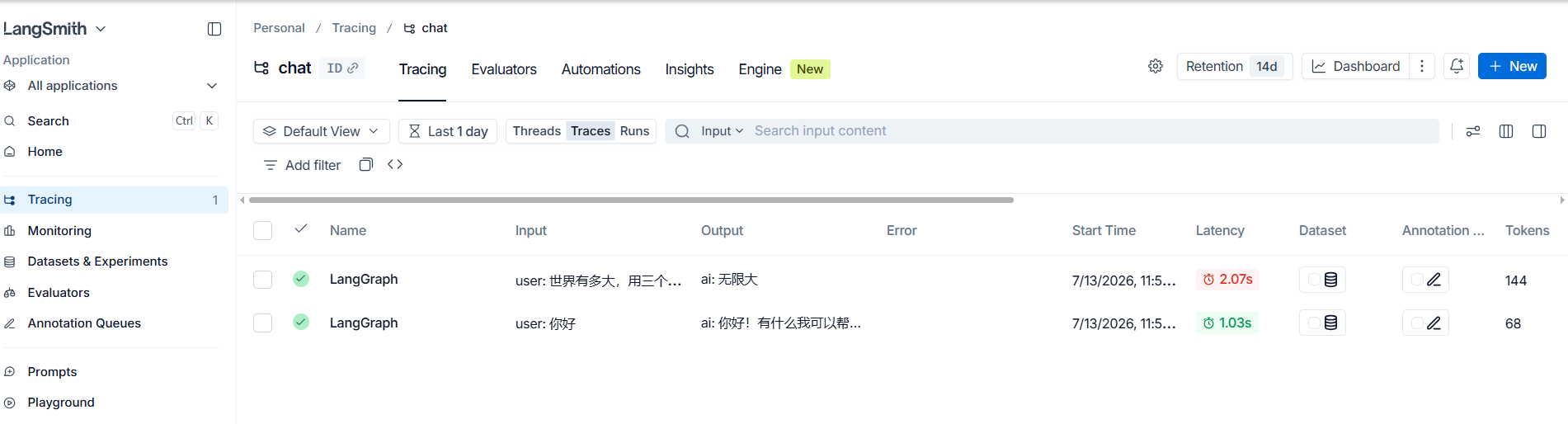This screenshot has width=1568, height=424.
Task: Open Playground in the sidebar
Action: point(114,403)
